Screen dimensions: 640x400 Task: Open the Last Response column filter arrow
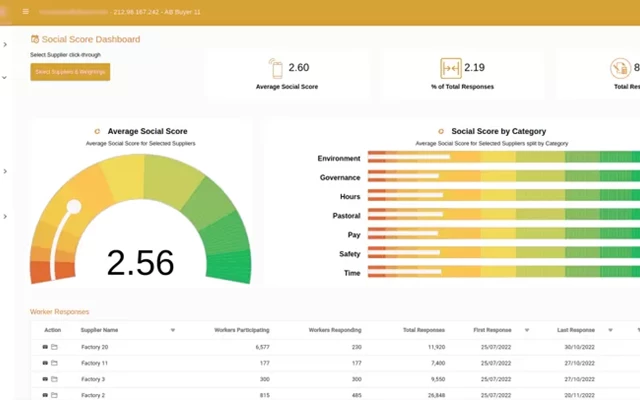(x=610, y=330)
